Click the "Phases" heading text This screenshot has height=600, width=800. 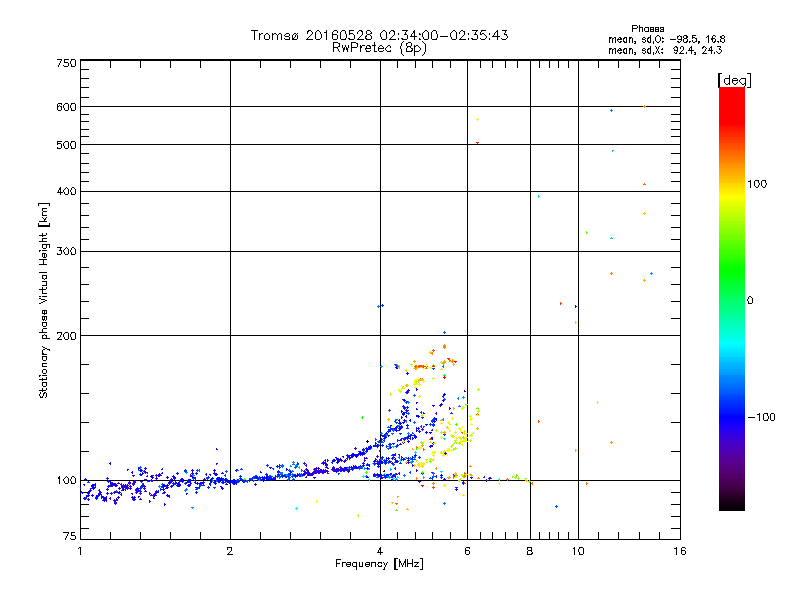(x=647, y=29)
